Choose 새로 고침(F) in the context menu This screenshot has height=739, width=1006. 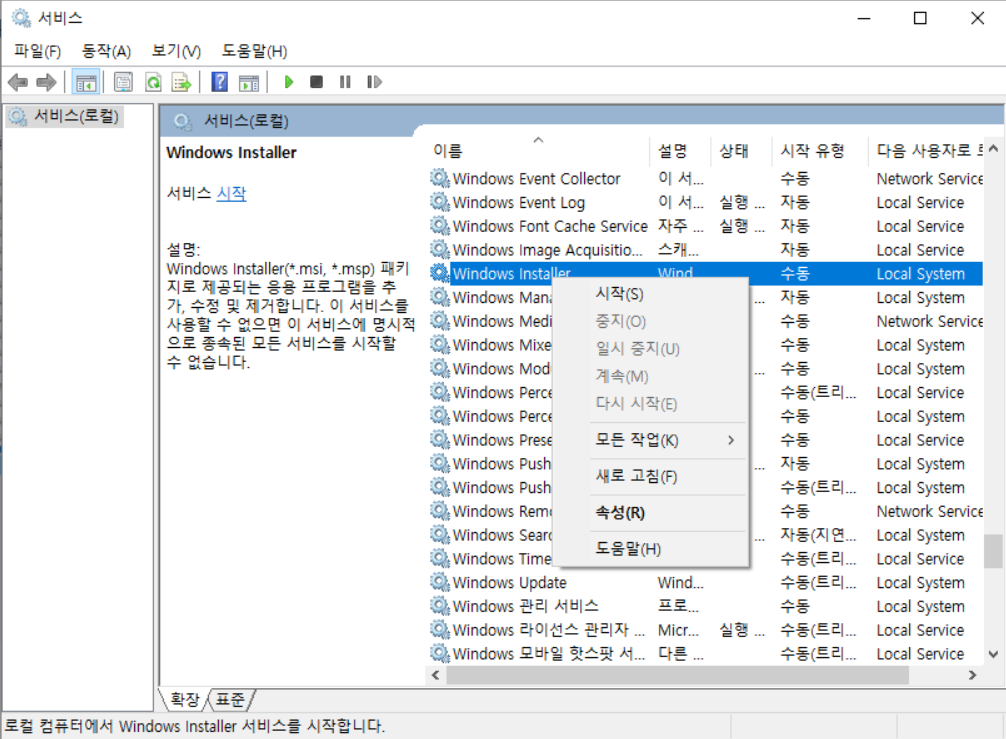point(651,477)
